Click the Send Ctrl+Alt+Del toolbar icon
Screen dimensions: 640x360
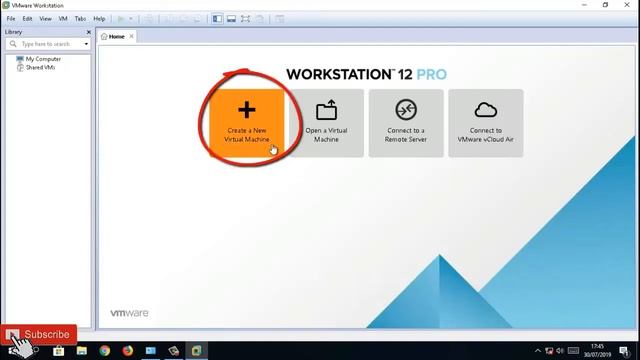point(149,19)
